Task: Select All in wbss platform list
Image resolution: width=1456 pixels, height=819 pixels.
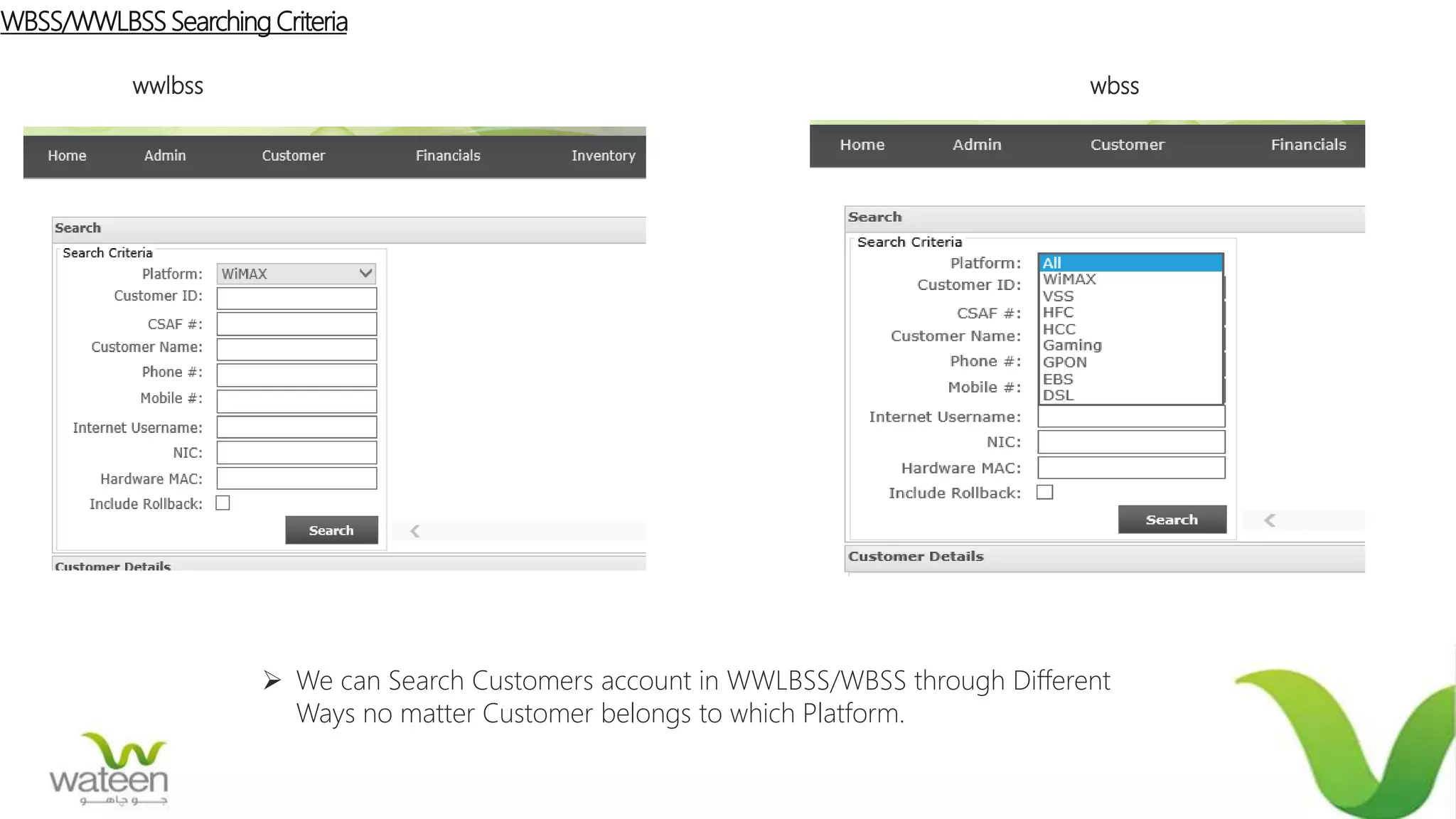Action: tap(1130, 263)
